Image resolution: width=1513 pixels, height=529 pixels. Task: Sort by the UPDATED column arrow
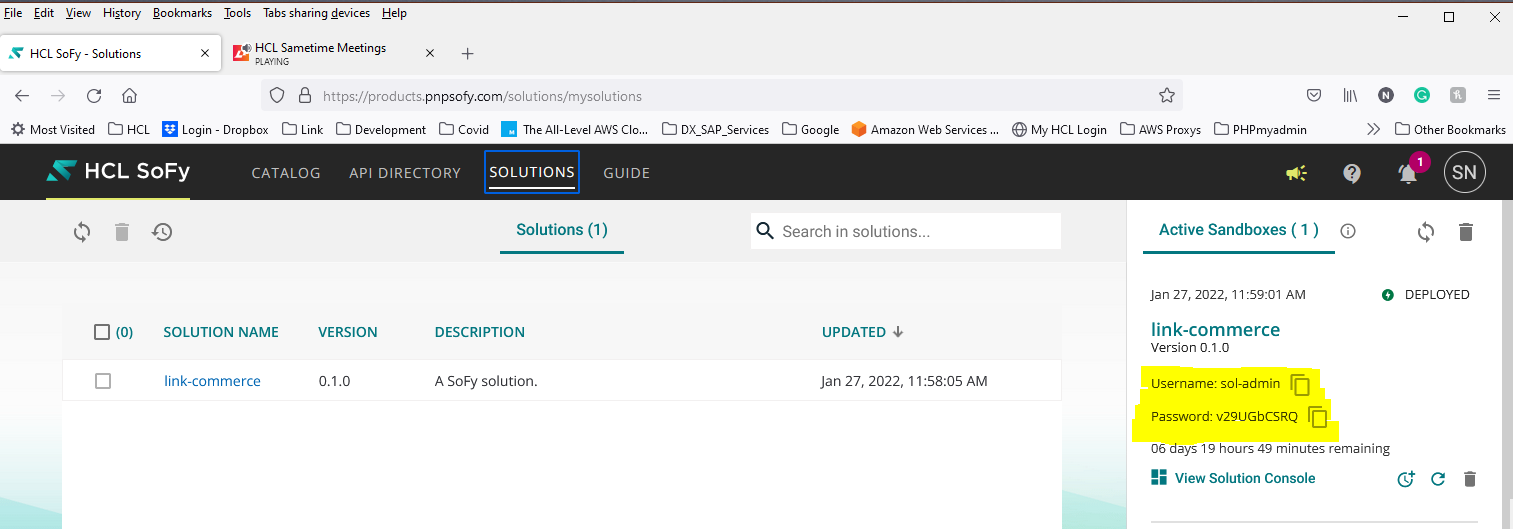pos(898,332)
